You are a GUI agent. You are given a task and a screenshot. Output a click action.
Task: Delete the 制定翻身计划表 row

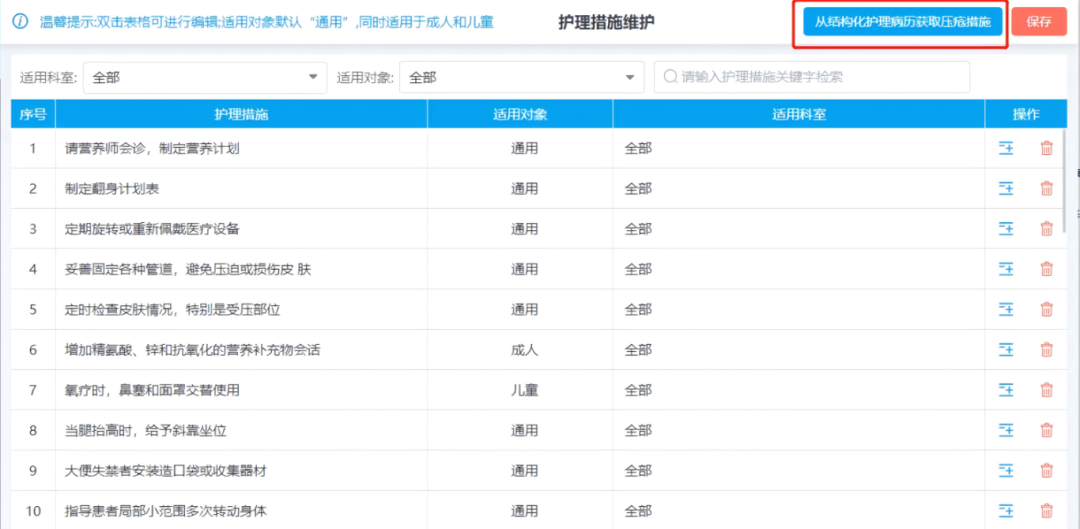point(1046,188)
